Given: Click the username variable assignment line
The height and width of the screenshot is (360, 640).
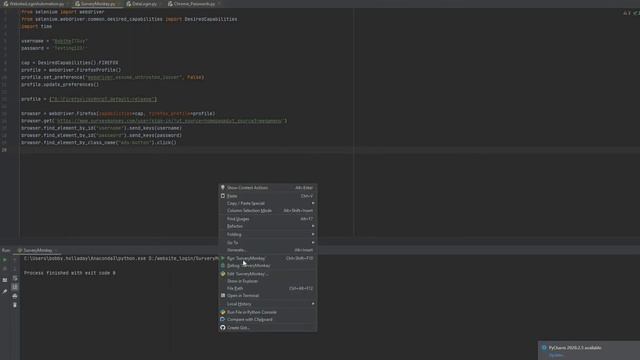Looking at the screenshot, I should 55,41.
